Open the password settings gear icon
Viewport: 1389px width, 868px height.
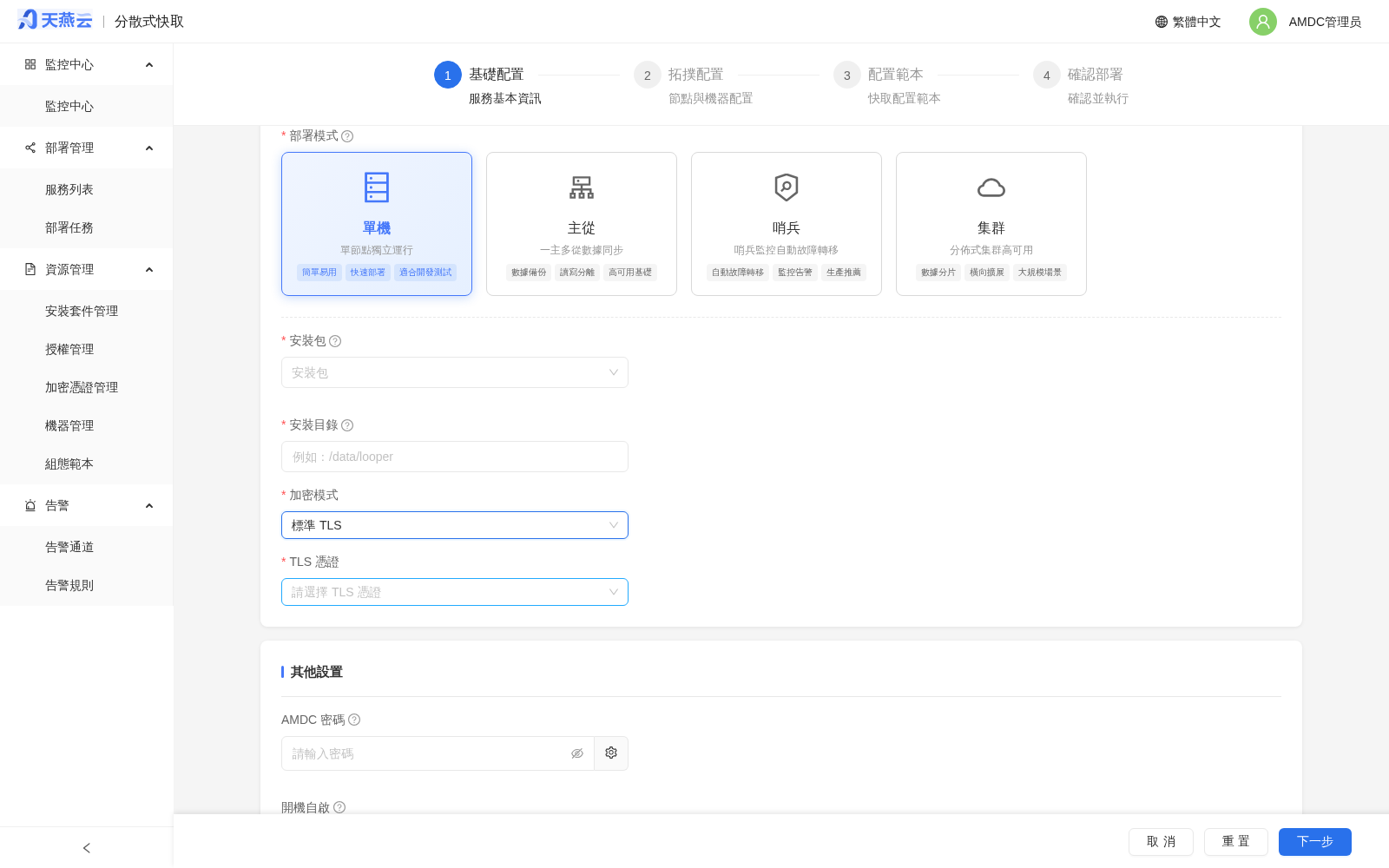tap(611, 753)
